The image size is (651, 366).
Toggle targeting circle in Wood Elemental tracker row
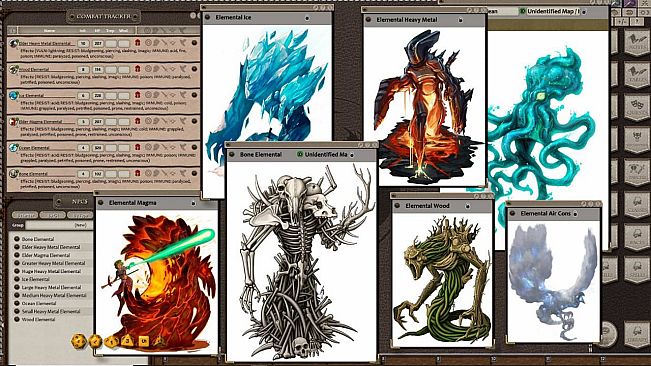pyautogui.click(x=149, y=69)
